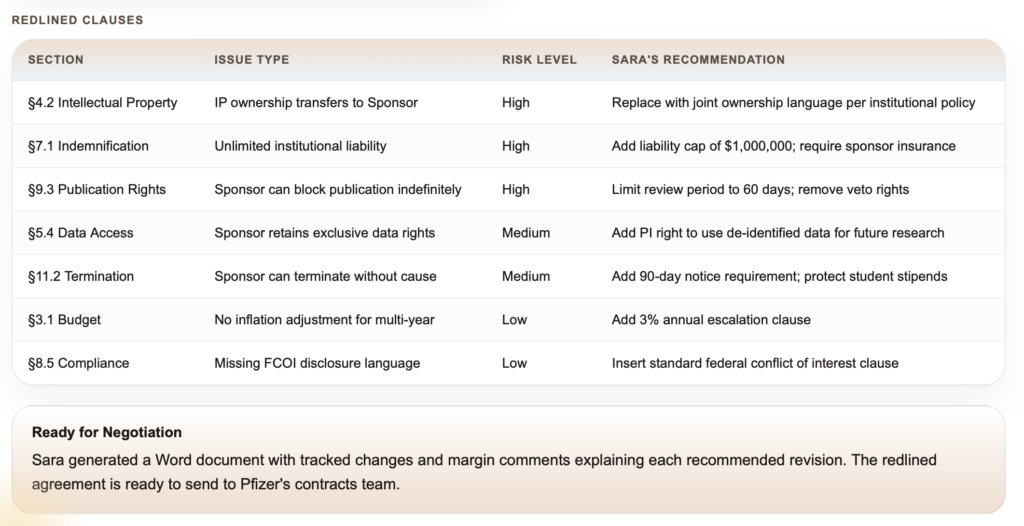Screen dimensions: 1024x526
Task: Select the §4.2 Intellectual Property row
Action: pyautogui.click(x=103, y=103)
